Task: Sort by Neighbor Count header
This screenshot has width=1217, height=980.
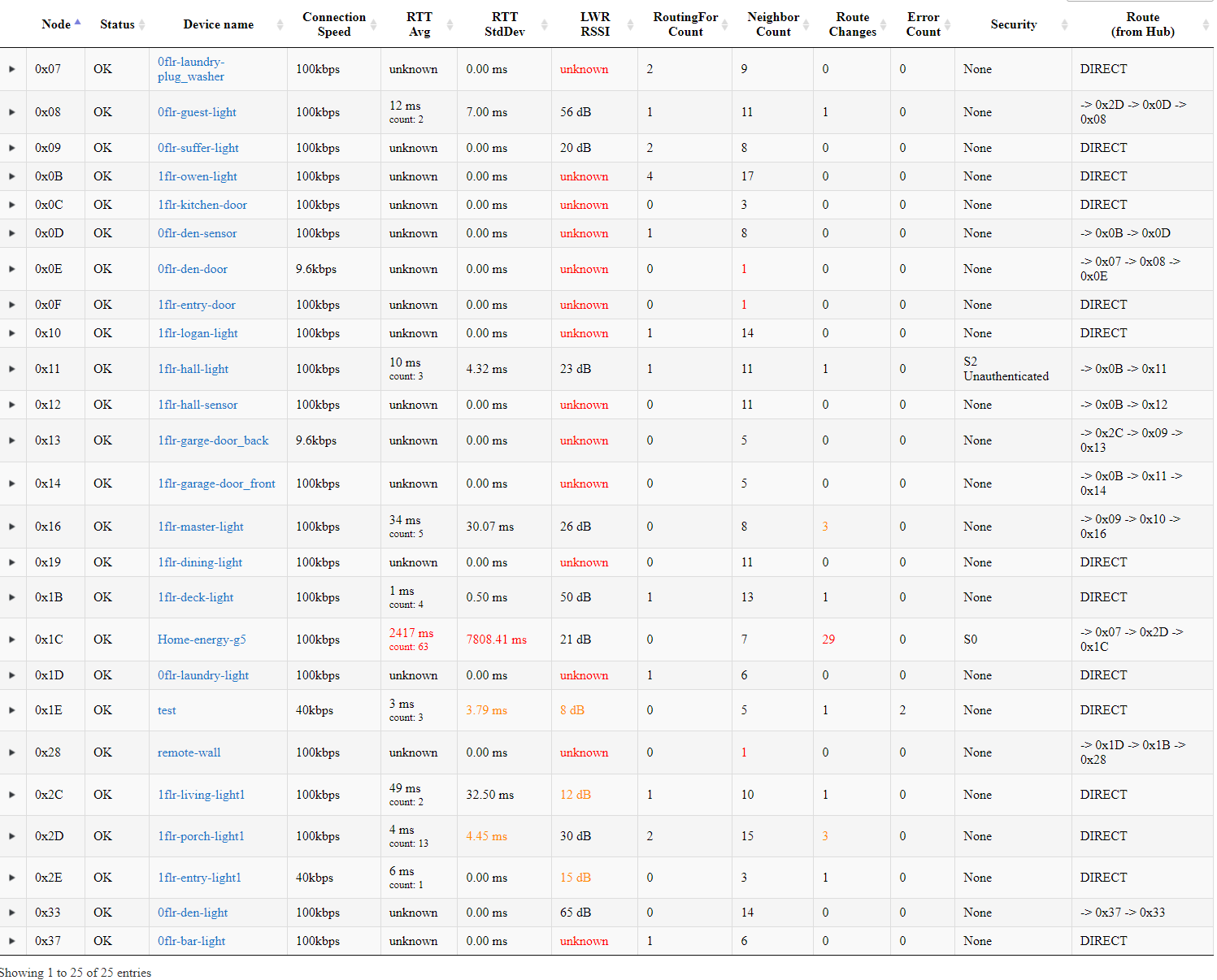Action: coord(772,24)
